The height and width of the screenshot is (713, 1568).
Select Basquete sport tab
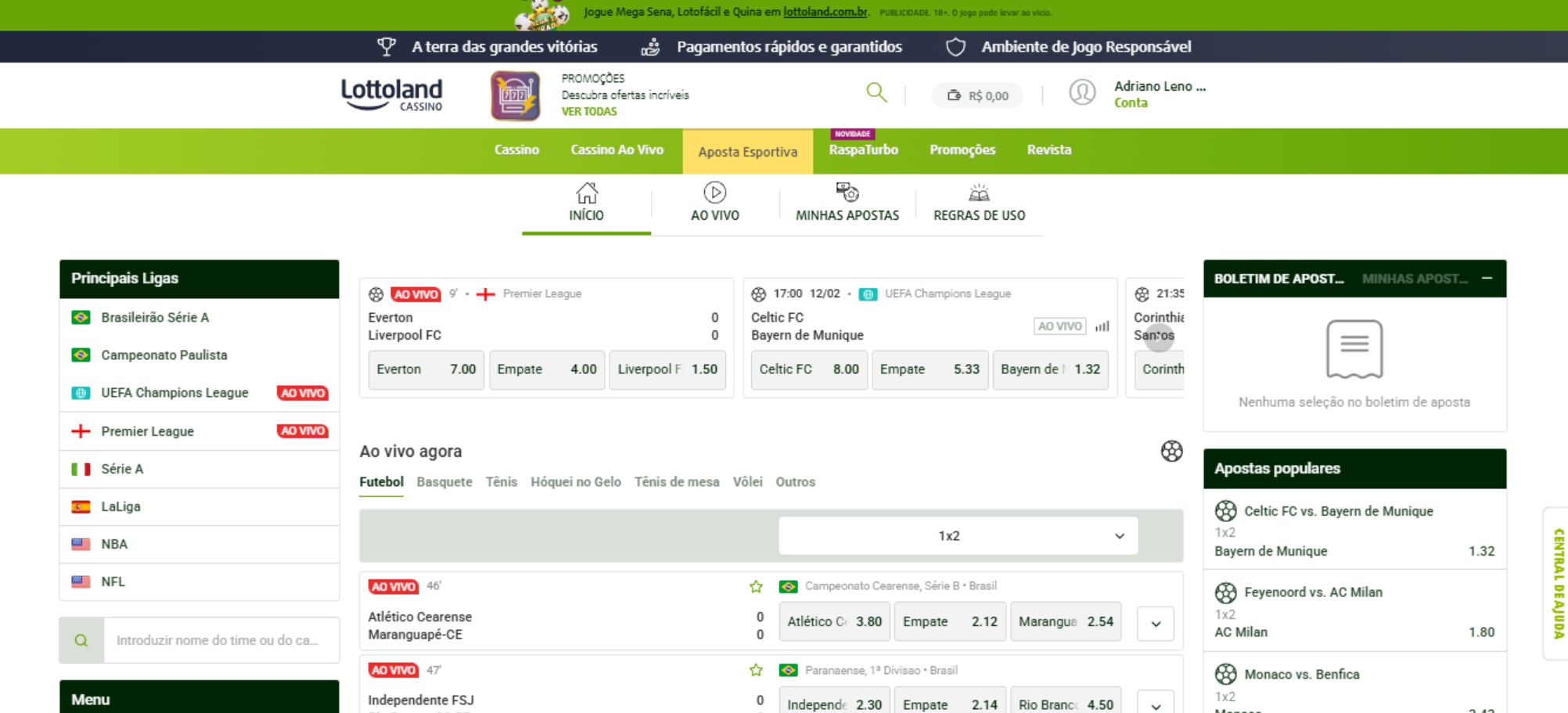coord(444,482)
